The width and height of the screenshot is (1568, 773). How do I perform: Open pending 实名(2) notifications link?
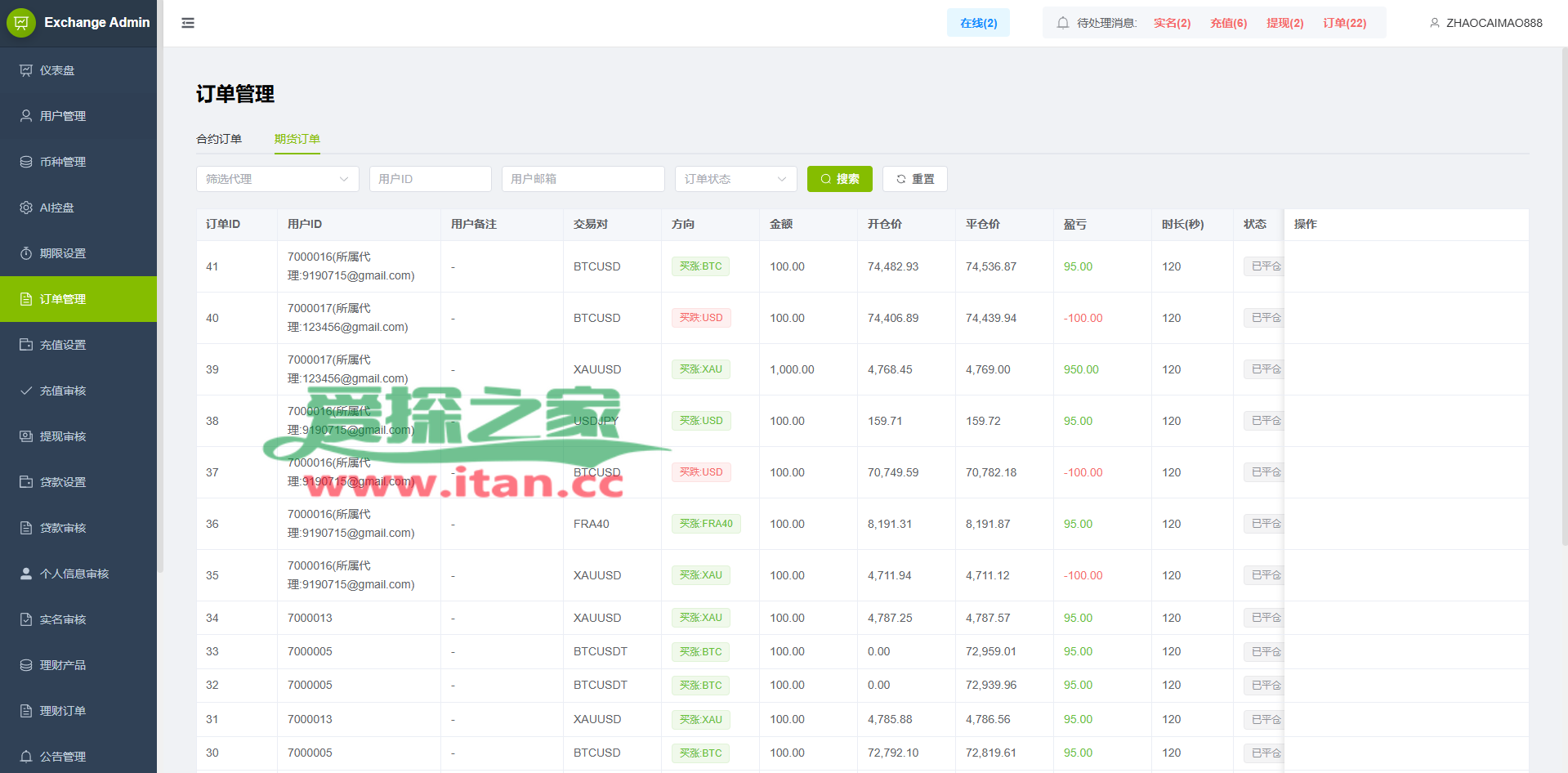pos(1172,23)
